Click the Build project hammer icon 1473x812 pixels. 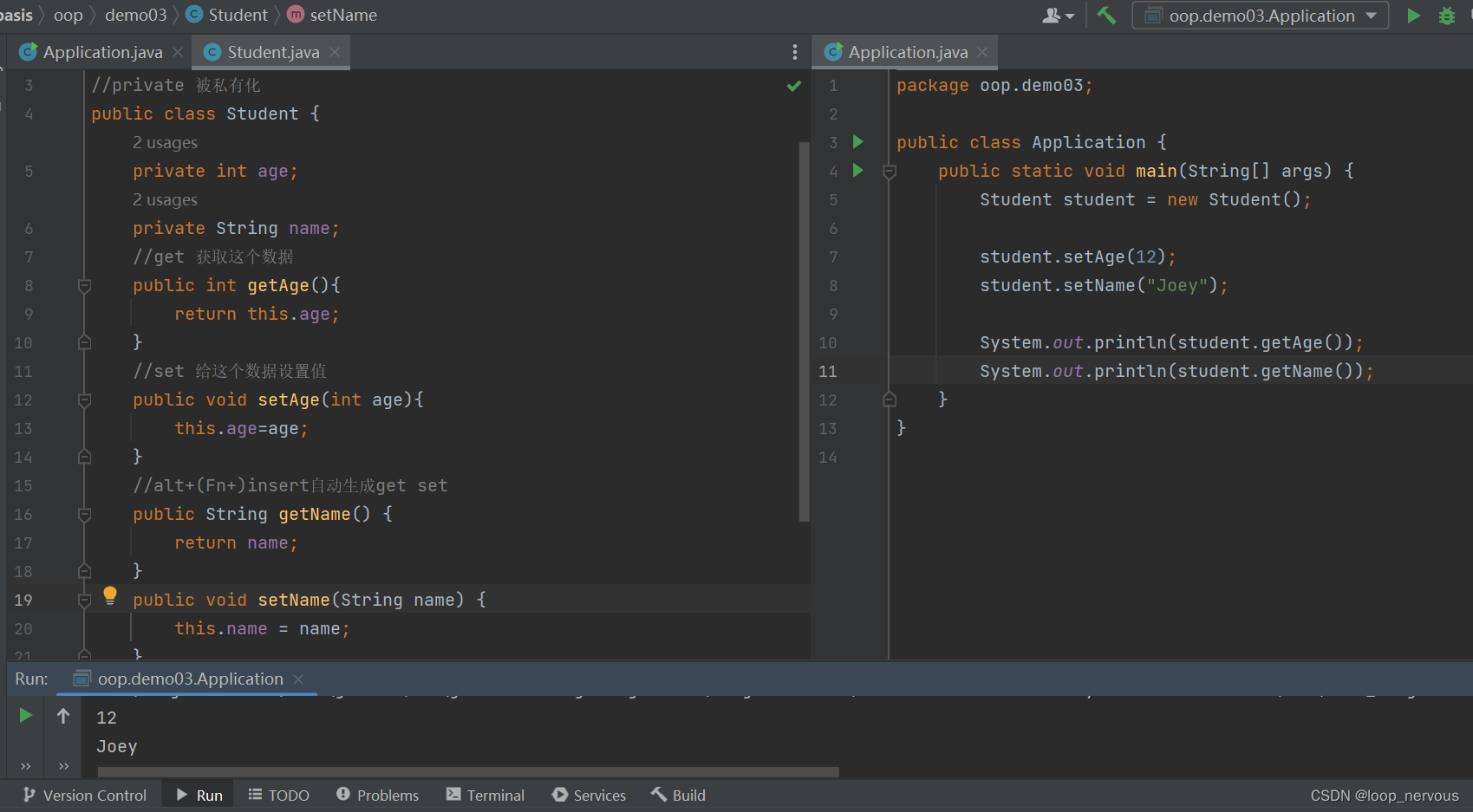coord(1106,15)
